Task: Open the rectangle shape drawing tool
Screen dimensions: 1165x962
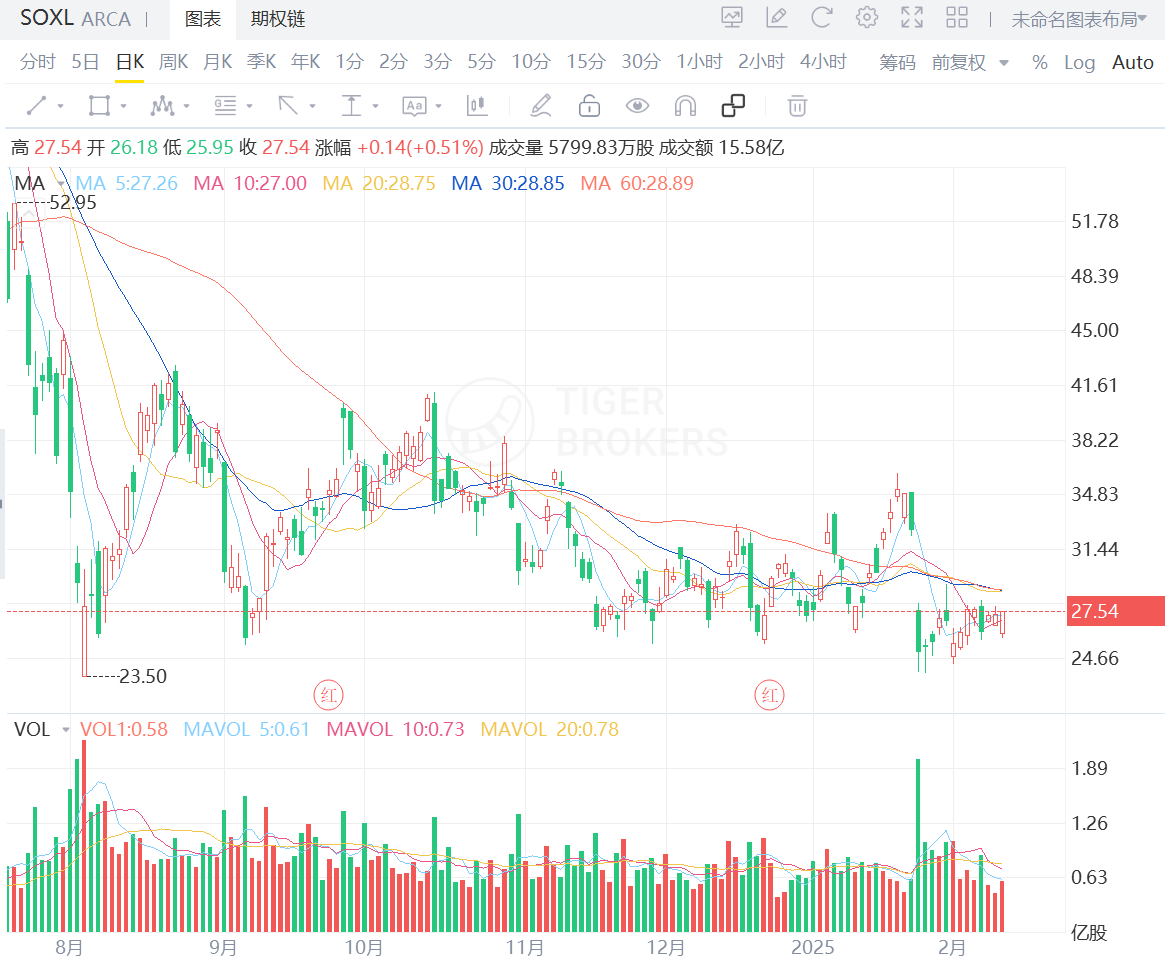Action: click(97, 105)
